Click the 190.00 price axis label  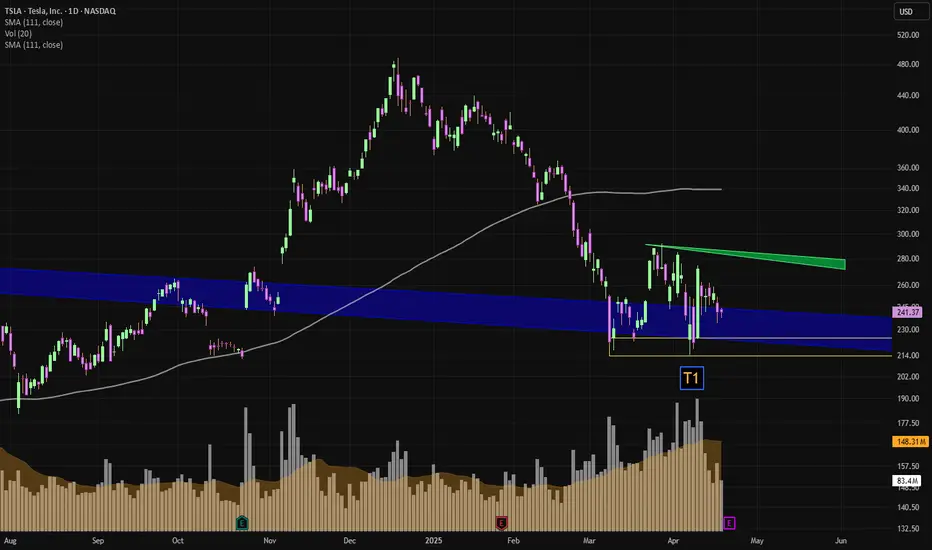(x=908, y=398)
